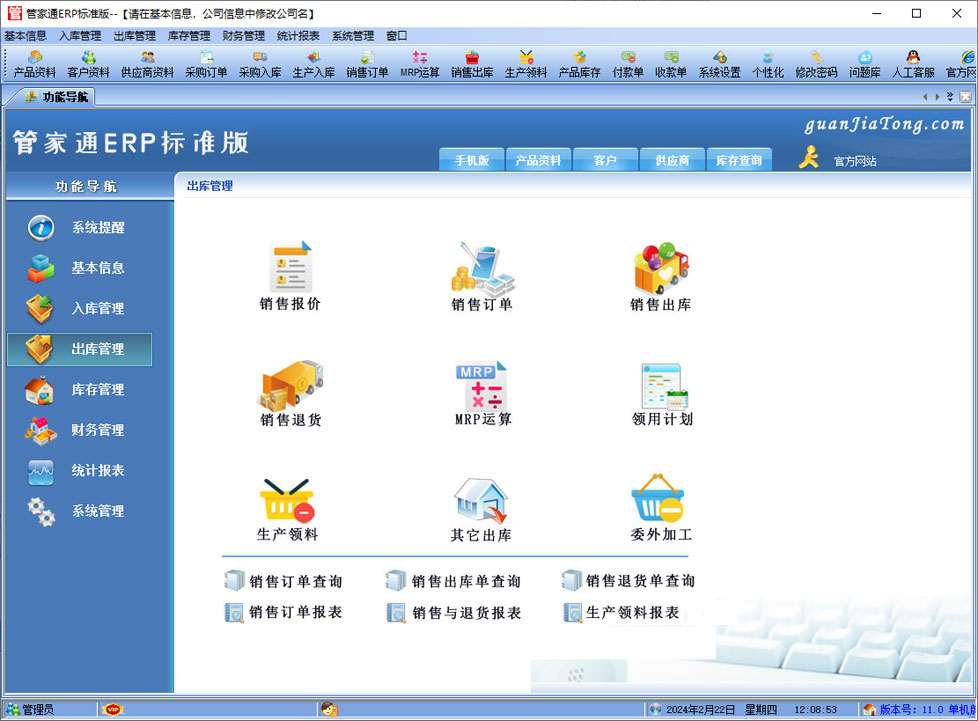This screenshot has height=721, width=978.
Task: Open the 销售退货 module icon
Action: (x=291, y=385)
